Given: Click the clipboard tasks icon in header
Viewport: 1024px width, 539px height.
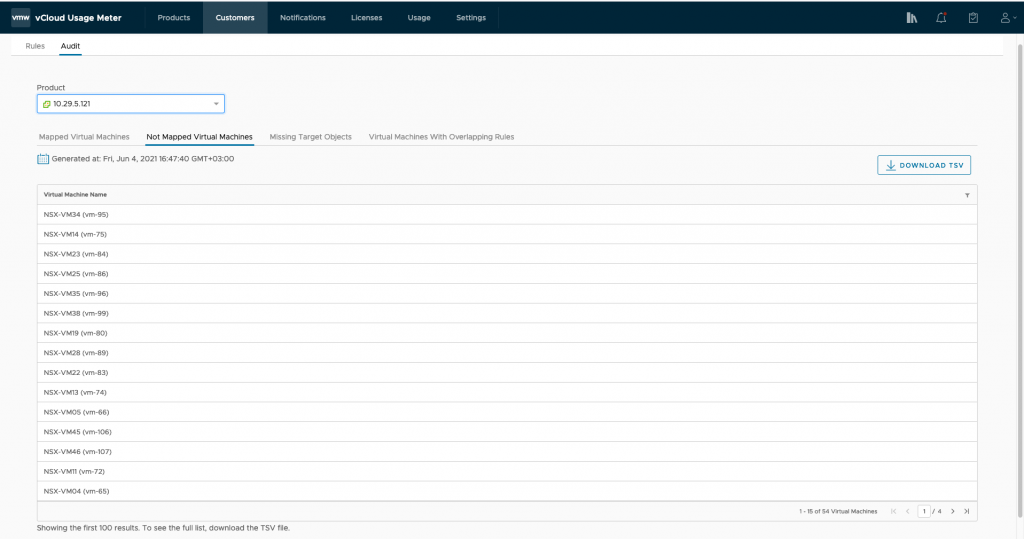Looking at the screenshot, I should pos(973,18).
